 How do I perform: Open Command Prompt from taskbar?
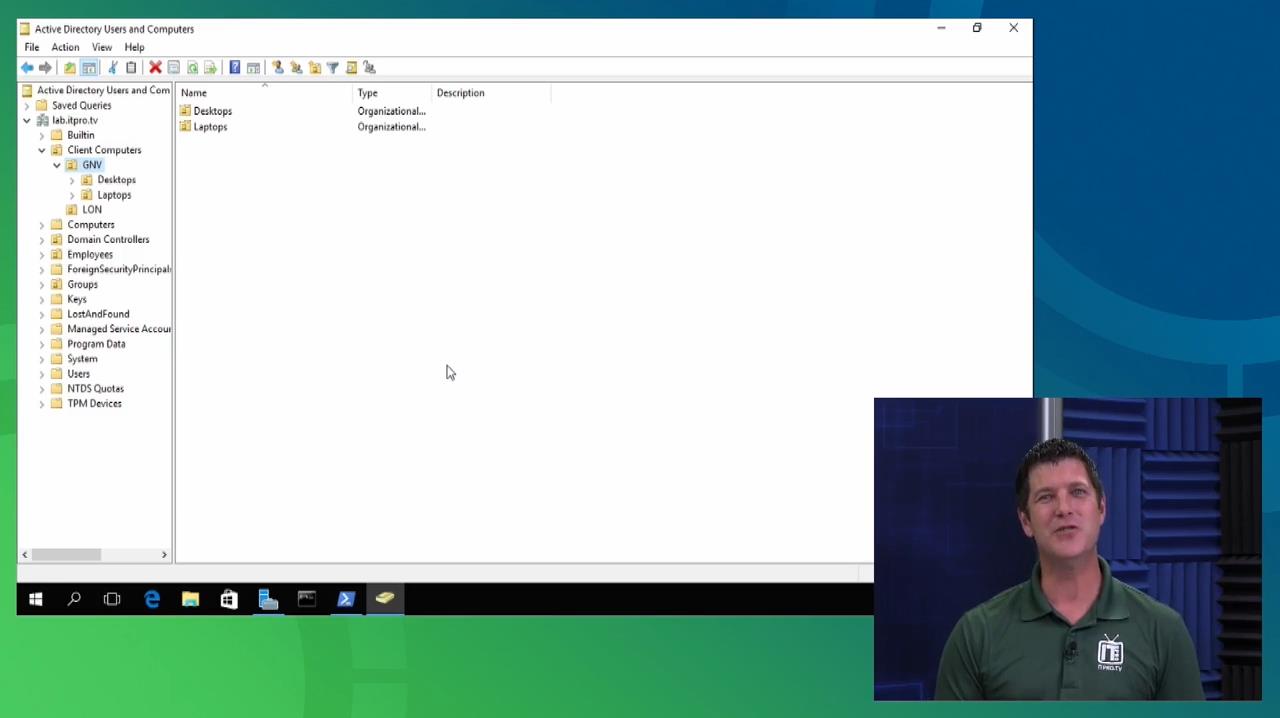click(307, 599)
